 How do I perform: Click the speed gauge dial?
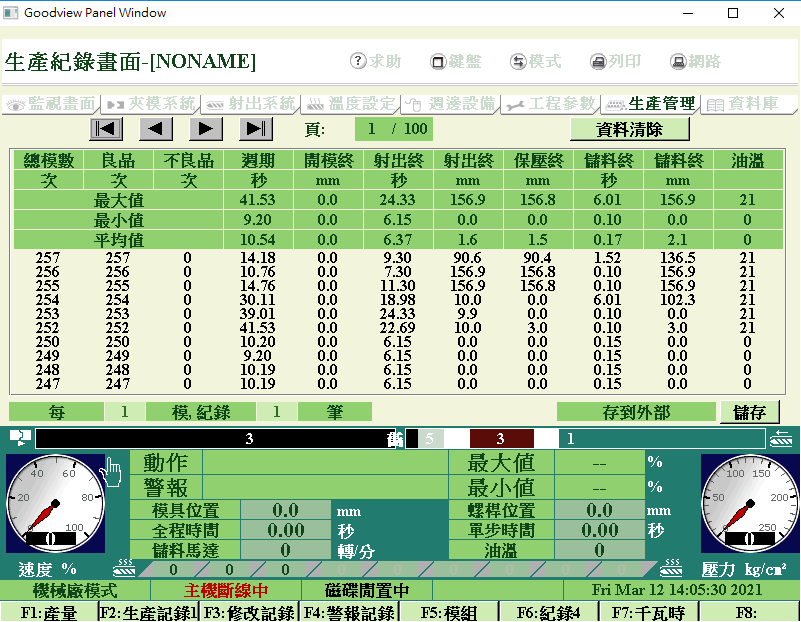55,504
